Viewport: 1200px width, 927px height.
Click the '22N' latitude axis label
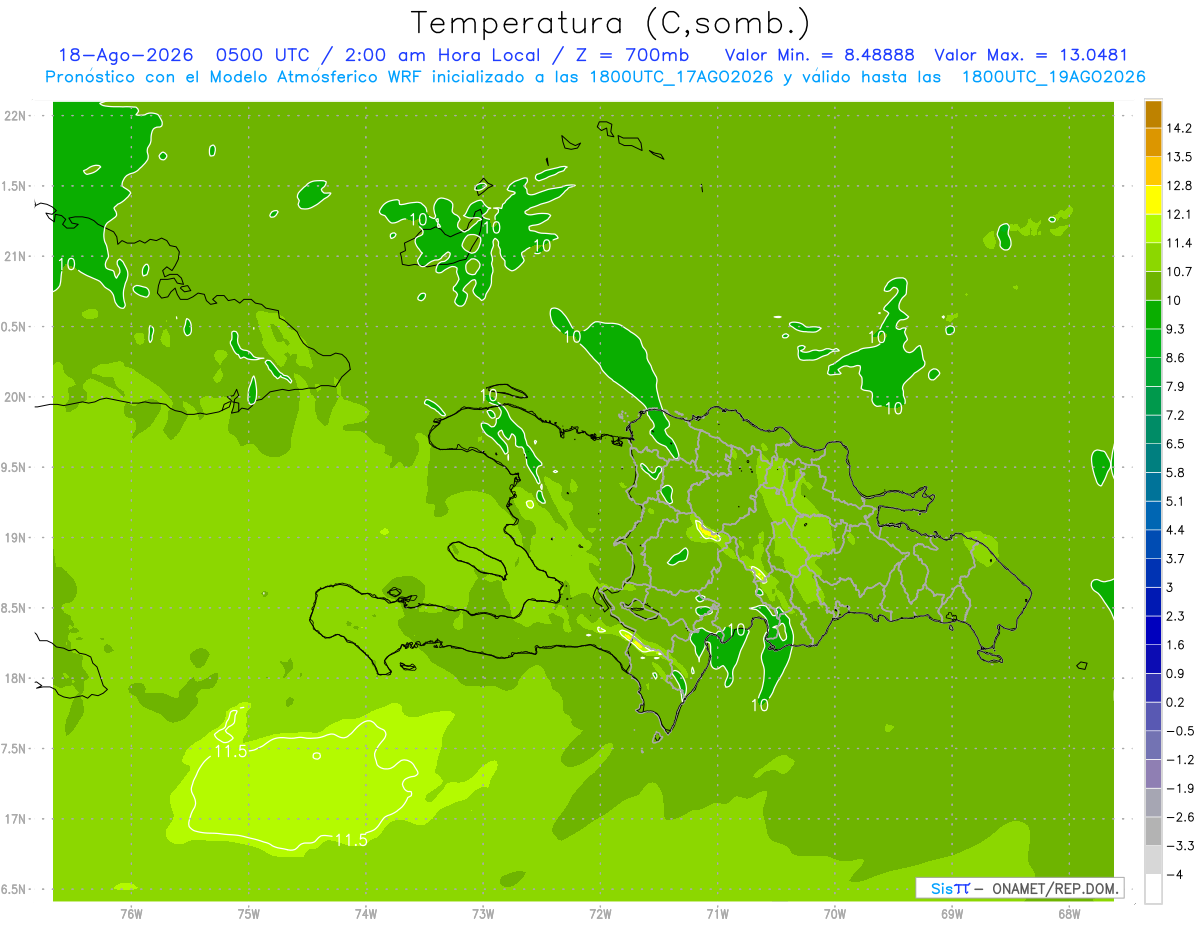(x=15, y=116)
